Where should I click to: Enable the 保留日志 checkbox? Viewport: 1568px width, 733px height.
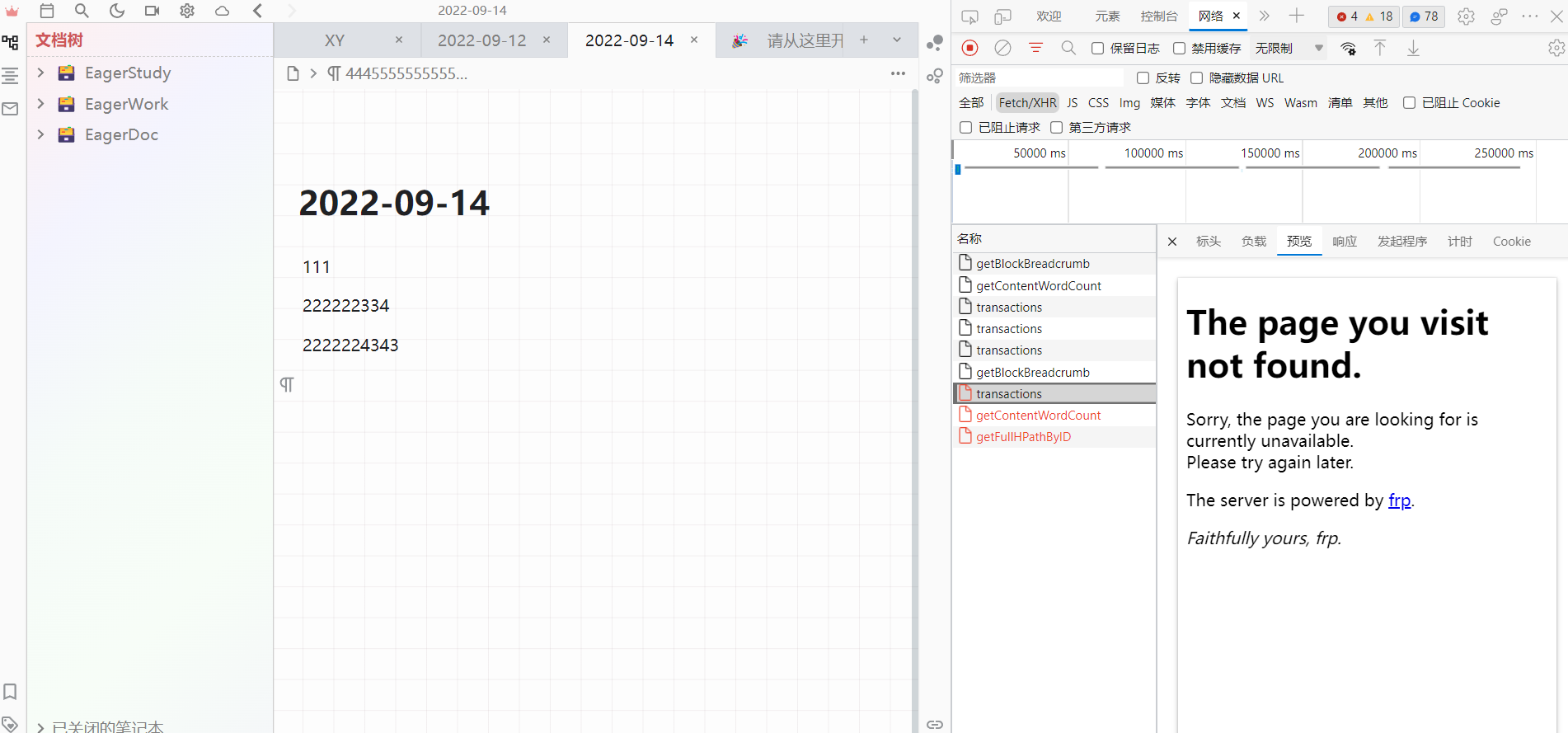pos(1098,49)
